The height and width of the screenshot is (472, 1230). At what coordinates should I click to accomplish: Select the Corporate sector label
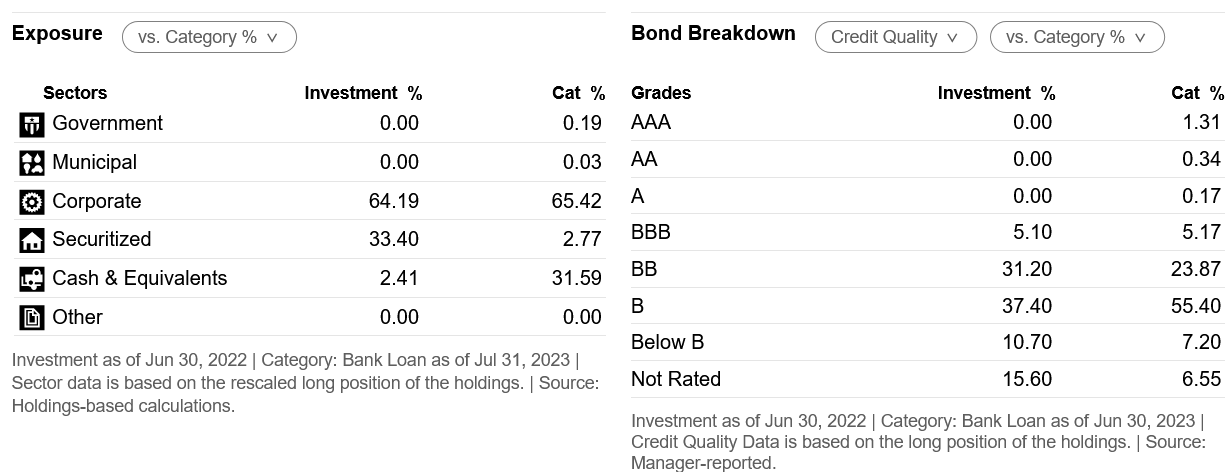(97, 202)
